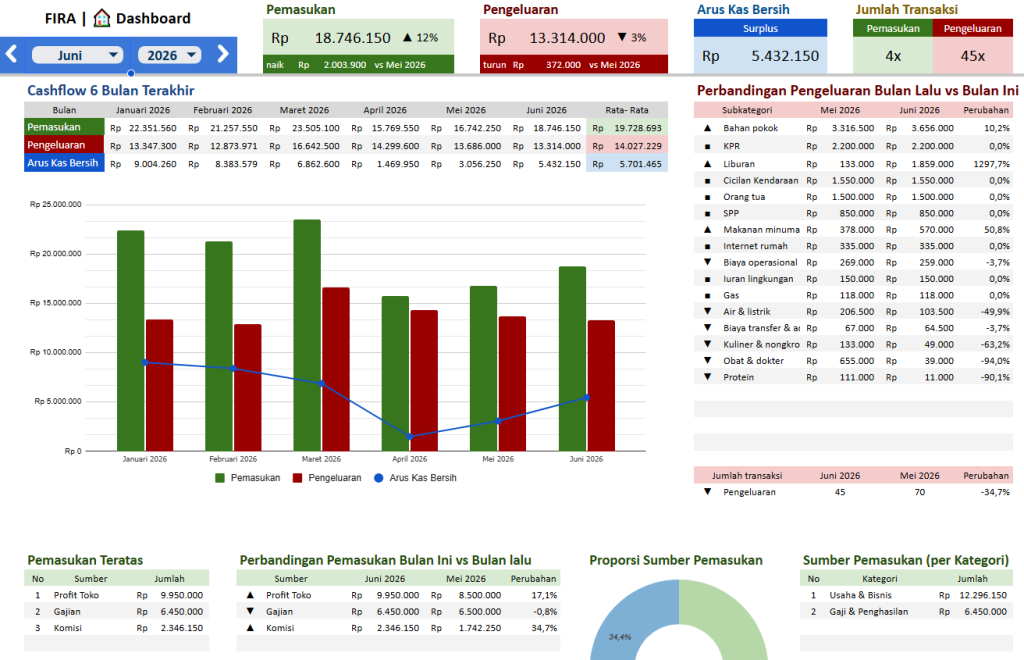Screen dimensions: 1024x660
Task: Click the blue Arus Kas Bersih legend dot
Action: [x=378, y=478]
